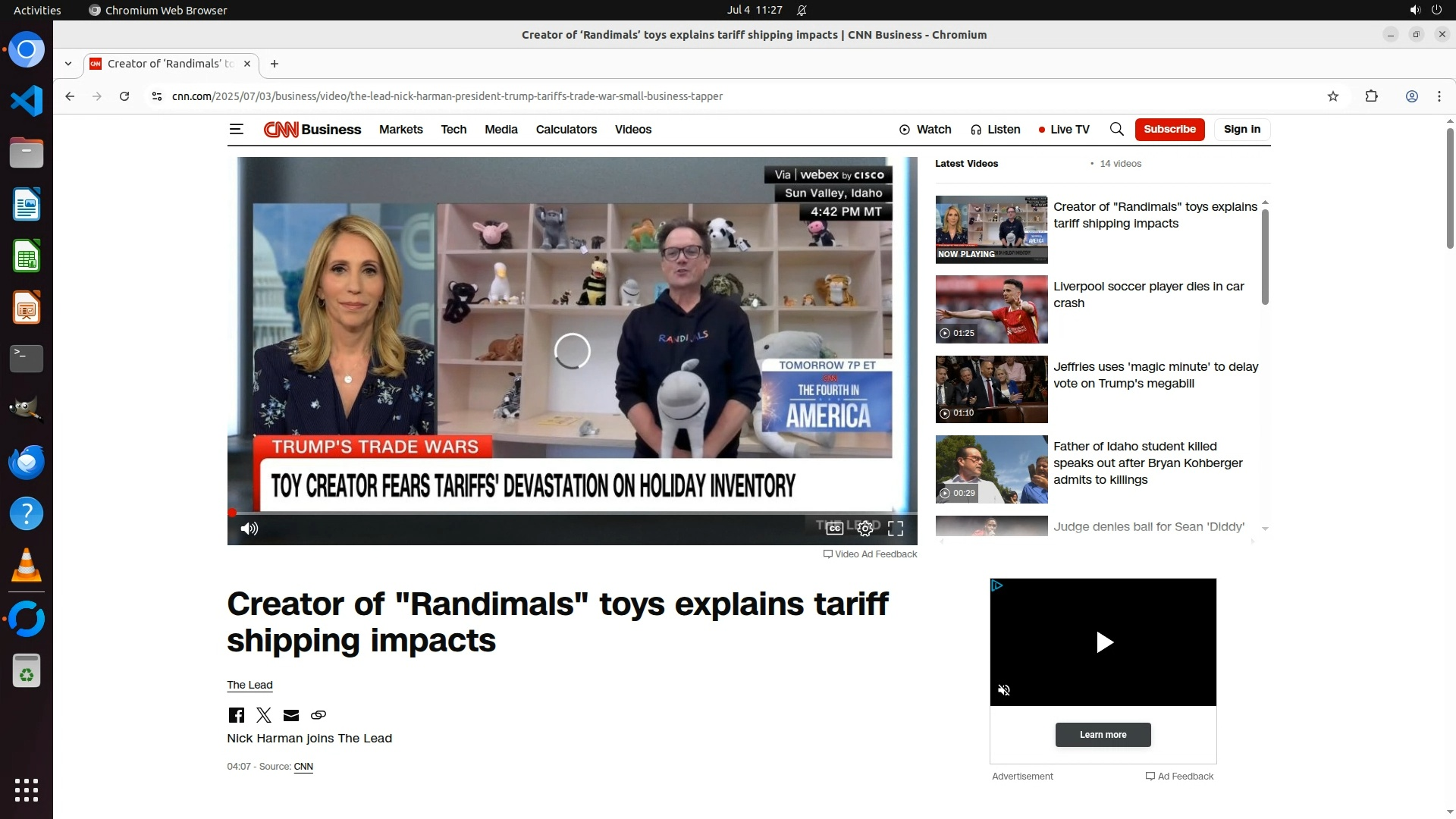The height and width of the screenshot is (819, 1456).
Task: Toggle closed captions on video
Action: coord(834,529)
